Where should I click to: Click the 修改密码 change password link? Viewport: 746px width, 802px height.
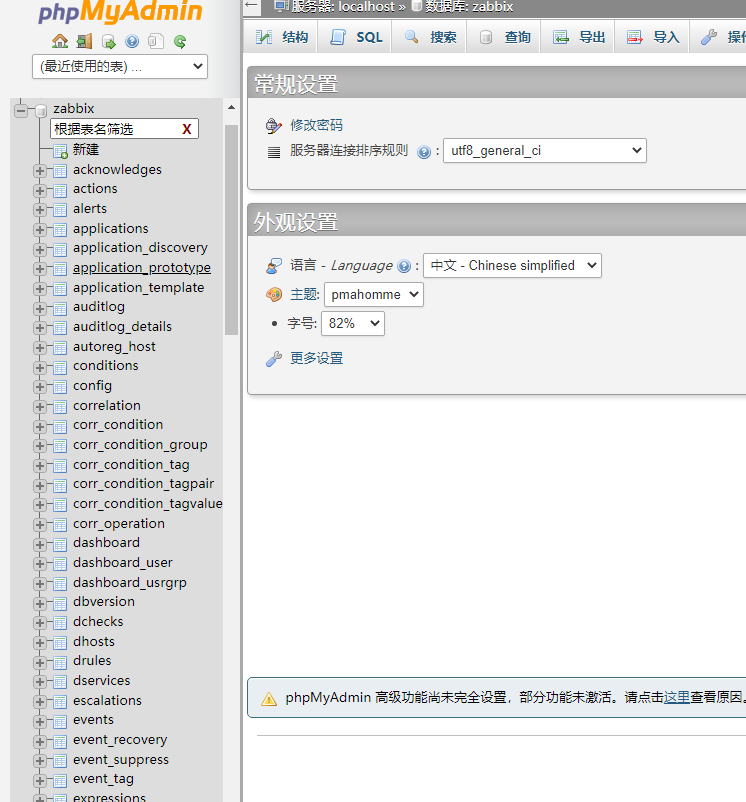(316, 125)
